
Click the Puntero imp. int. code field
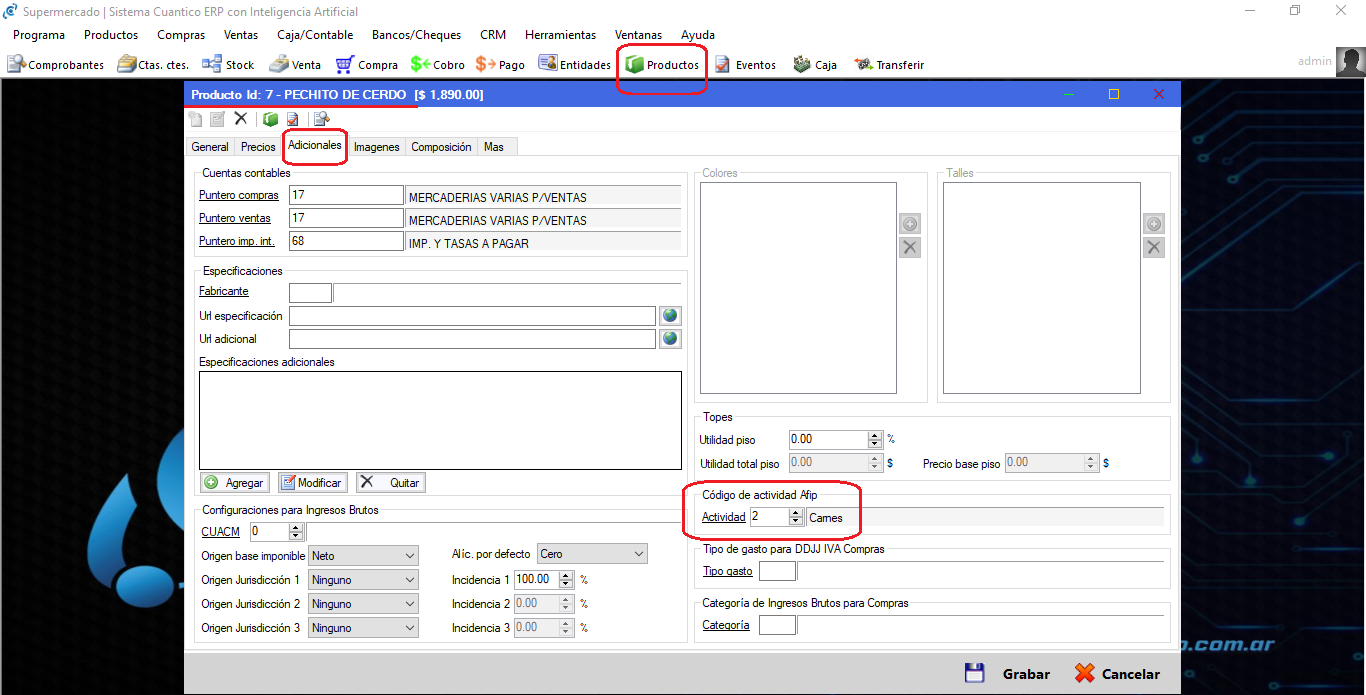346,241
